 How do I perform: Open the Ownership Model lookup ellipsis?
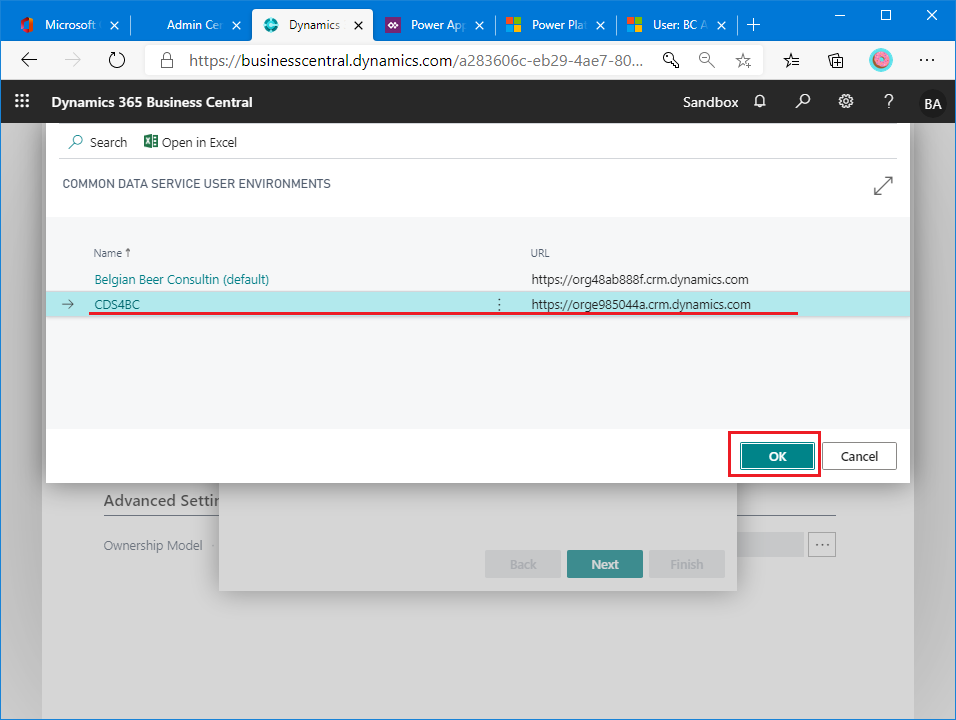pos(822,544)
